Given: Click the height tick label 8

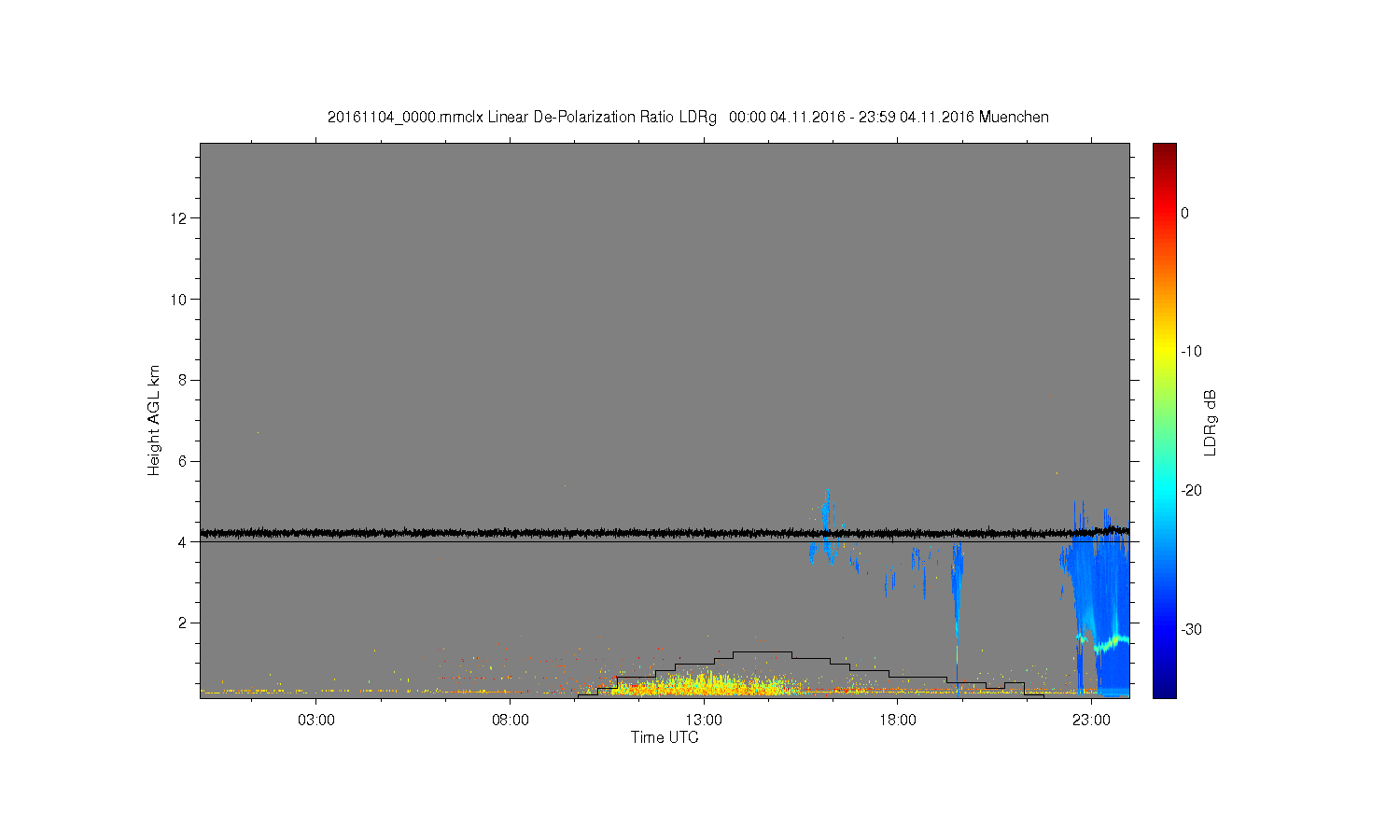Looking at the screenshot, I should click(183, 380).
